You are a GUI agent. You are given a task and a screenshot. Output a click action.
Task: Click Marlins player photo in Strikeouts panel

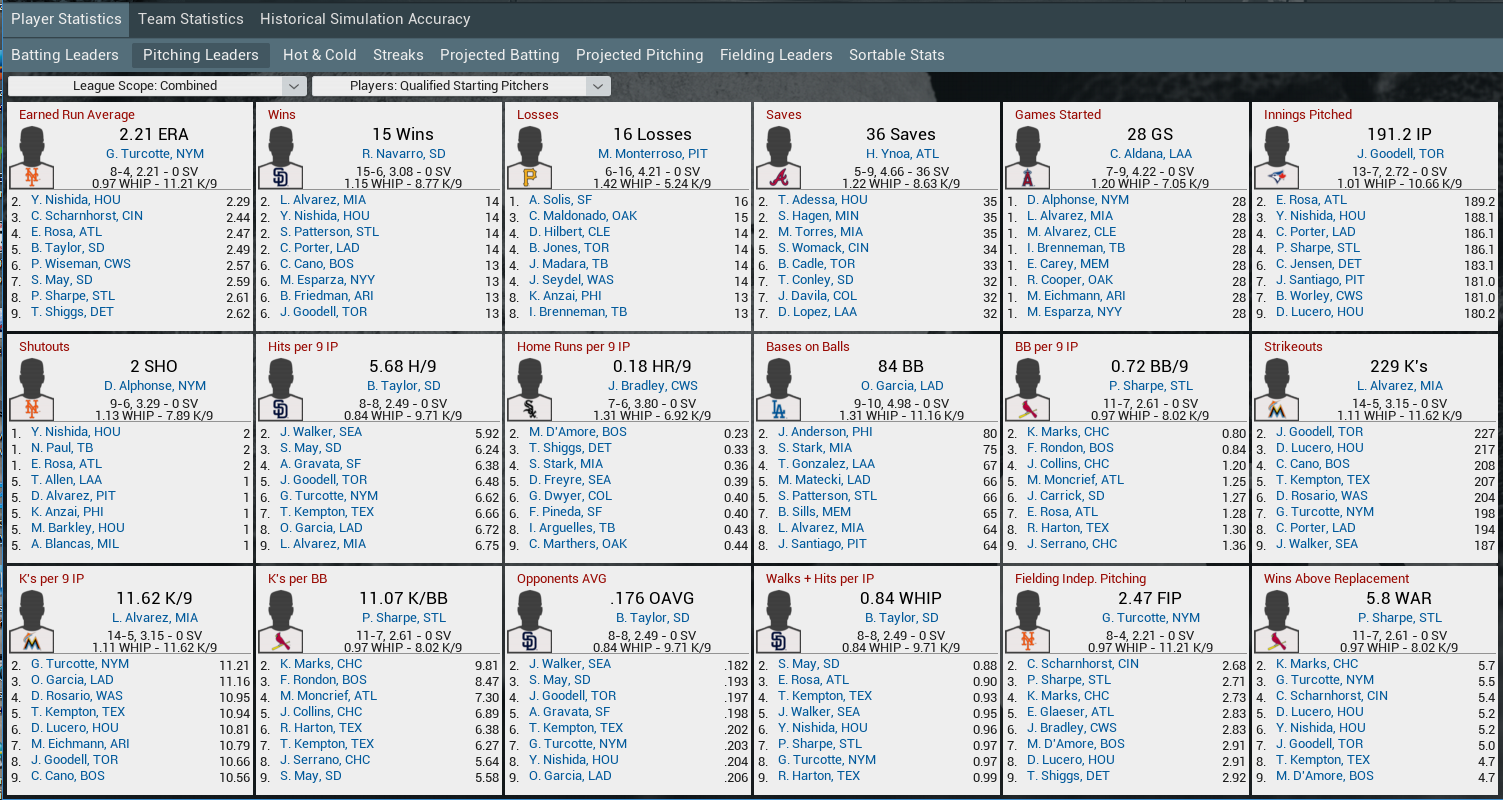pos(1276,390)
